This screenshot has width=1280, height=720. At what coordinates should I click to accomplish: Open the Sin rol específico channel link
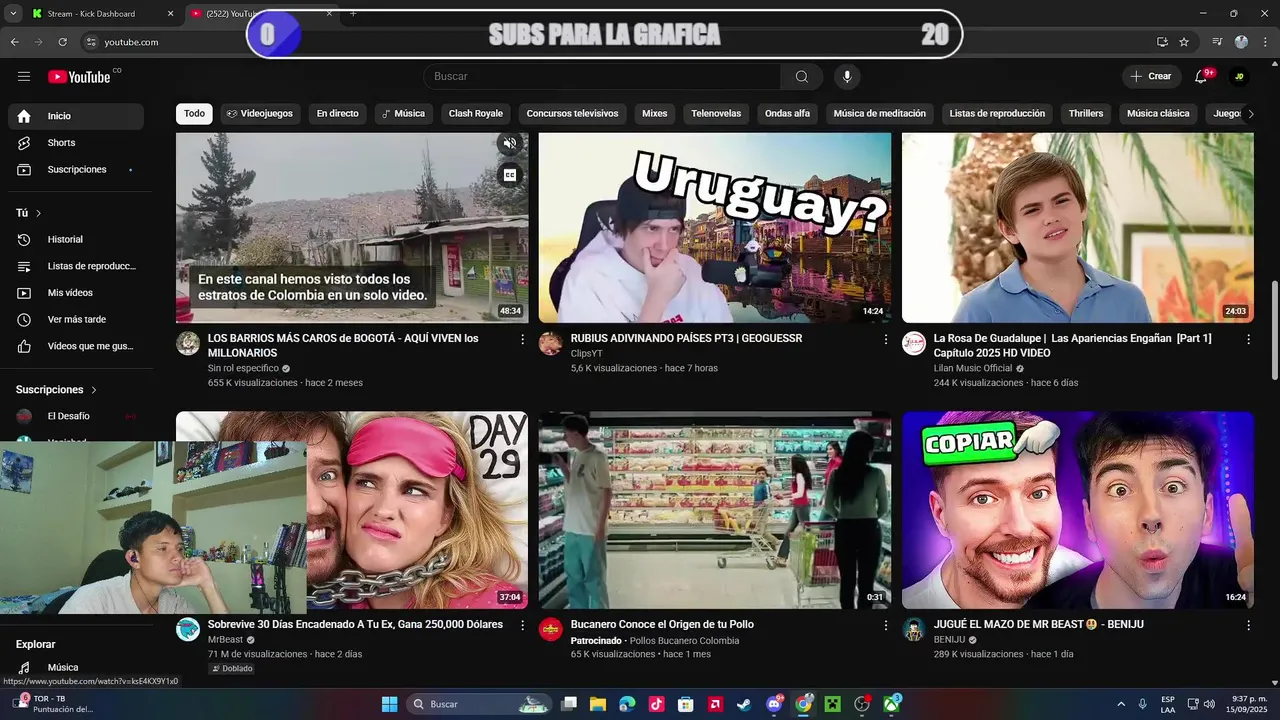[x=243, y=369]
